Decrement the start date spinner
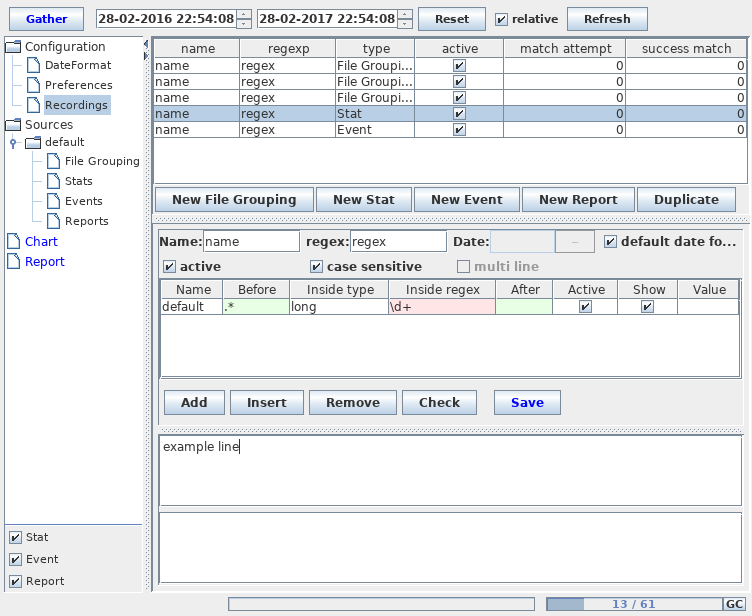The width and height of the screenshot is (752, 616). click(x=244, y=24)
